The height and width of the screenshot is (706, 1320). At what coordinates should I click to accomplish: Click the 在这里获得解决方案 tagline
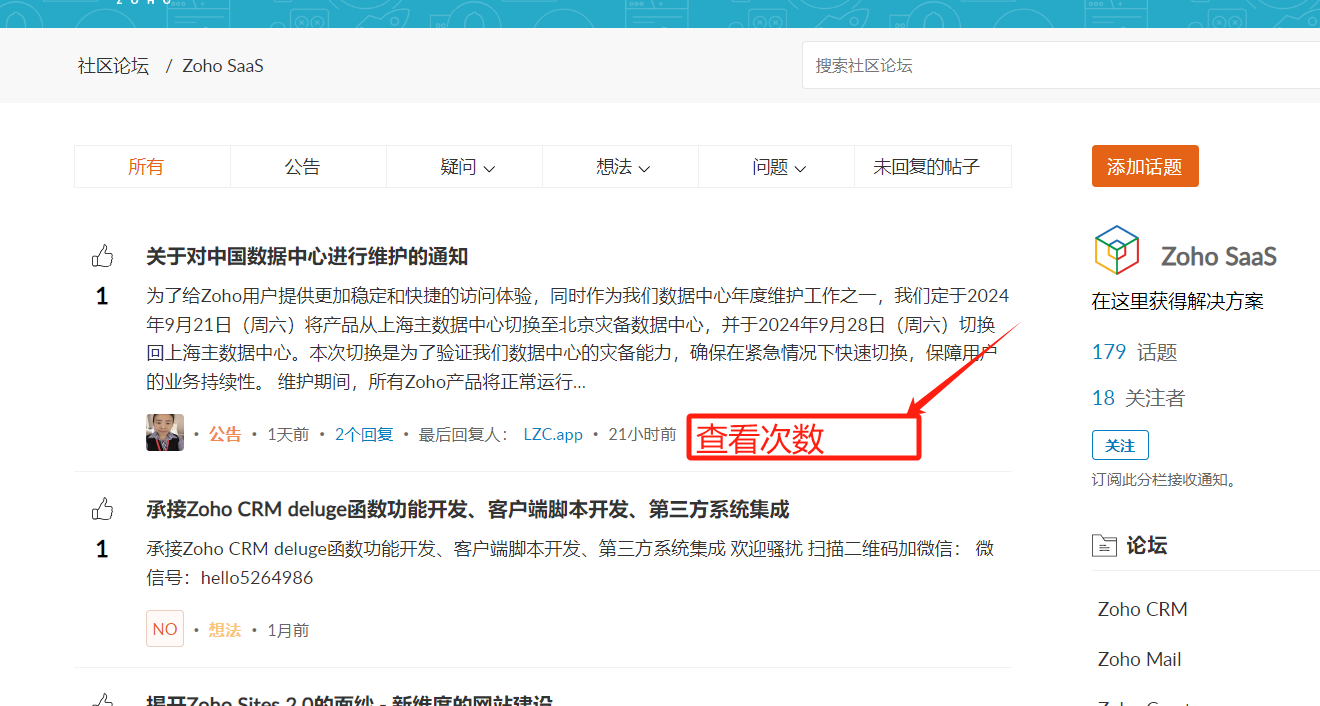[x=1178, y=301]
